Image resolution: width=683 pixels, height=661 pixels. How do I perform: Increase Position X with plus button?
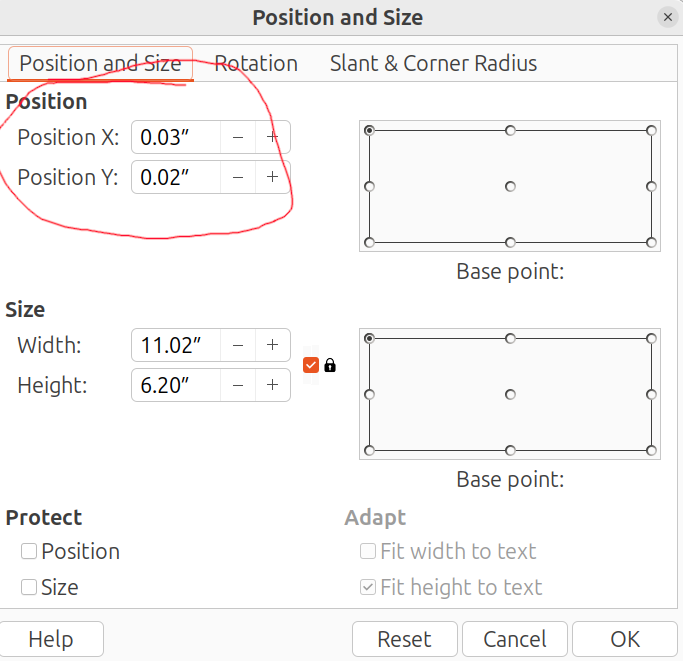(272, 137)
